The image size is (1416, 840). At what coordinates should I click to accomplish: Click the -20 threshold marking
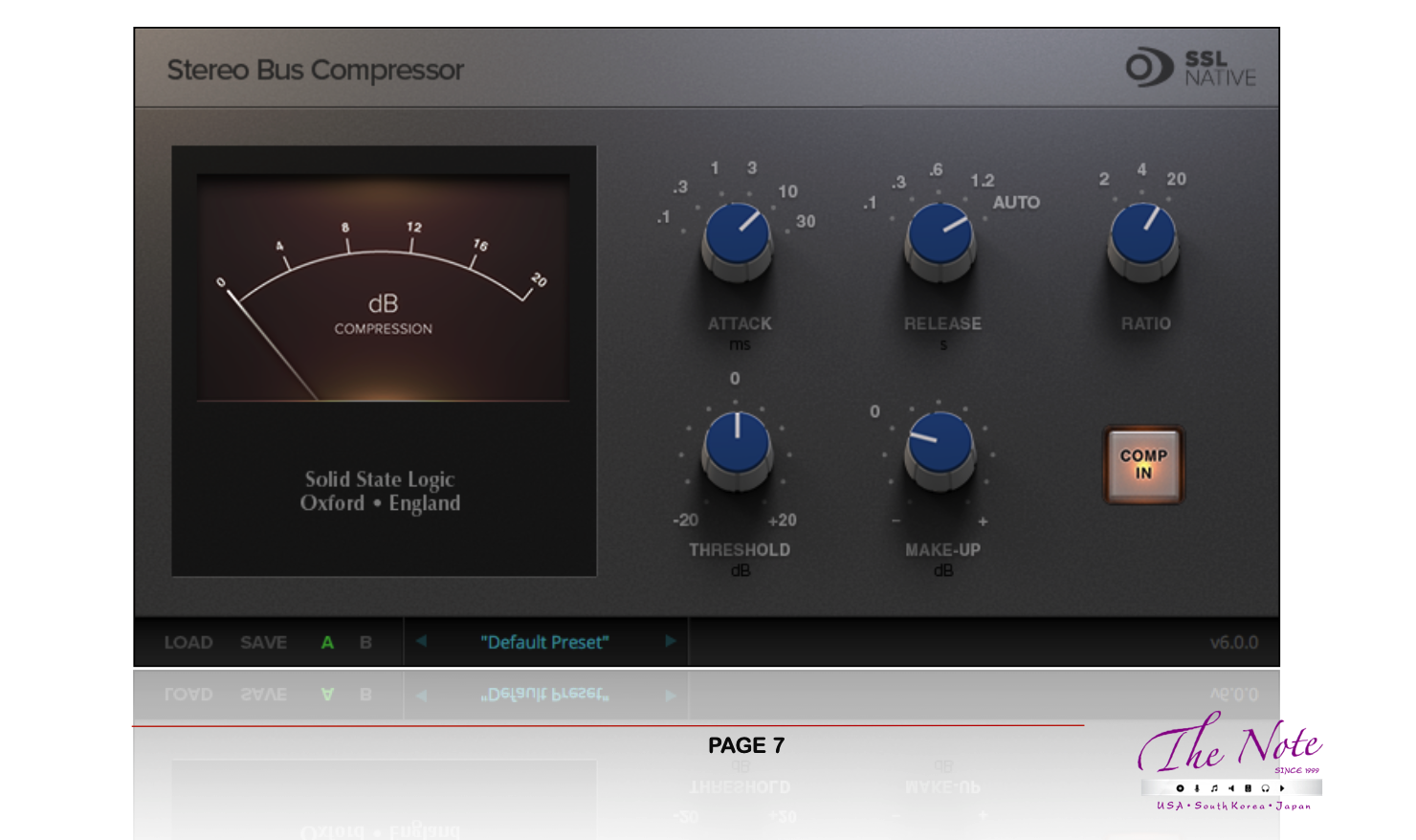tap(685, 520)
